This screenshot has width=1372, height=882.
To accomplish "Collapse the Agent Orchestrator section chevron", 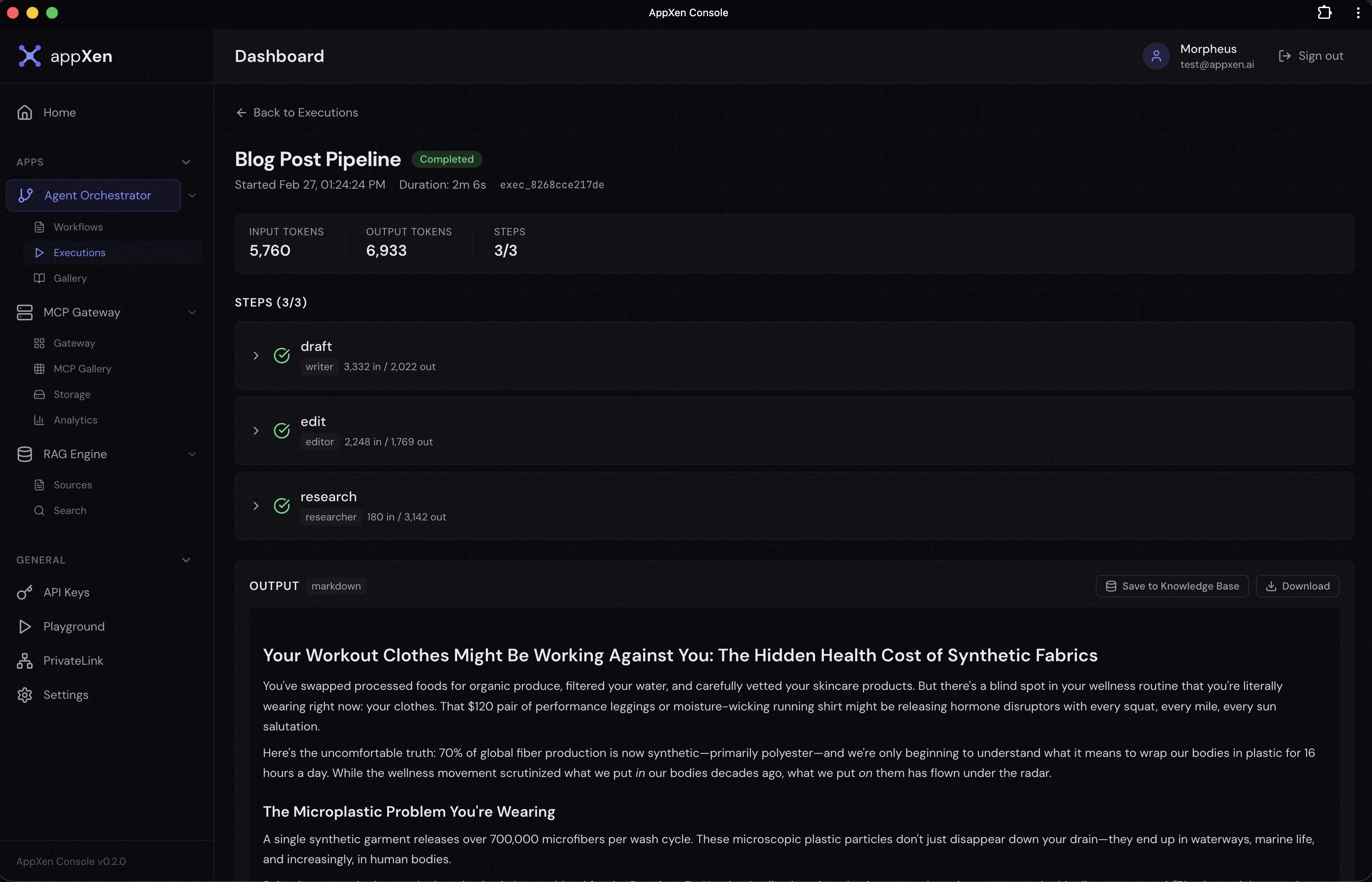I will click(x=193, y=195).
